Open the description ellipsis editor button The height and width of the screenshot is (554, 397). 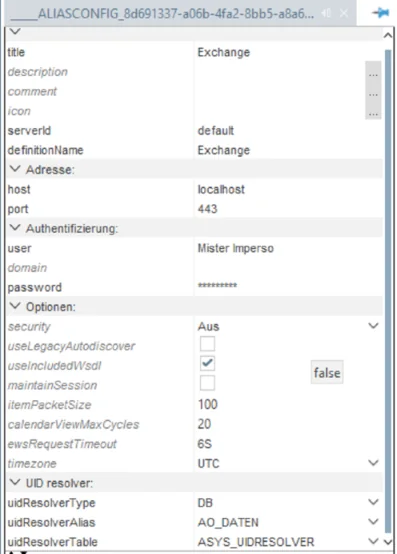tap(373, 72)
